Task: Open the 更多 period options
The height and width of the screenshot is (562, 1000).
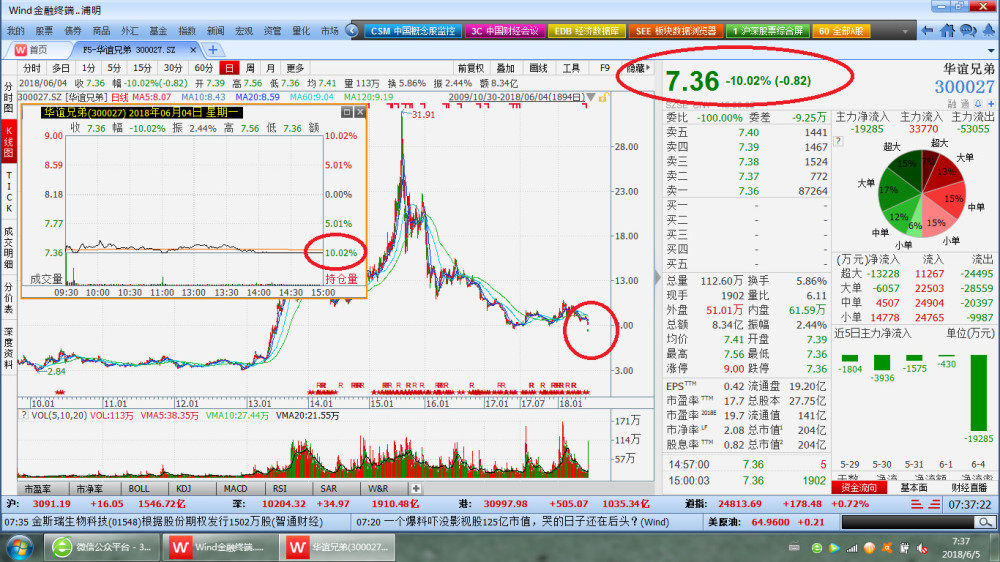Action: coord(295,68)
